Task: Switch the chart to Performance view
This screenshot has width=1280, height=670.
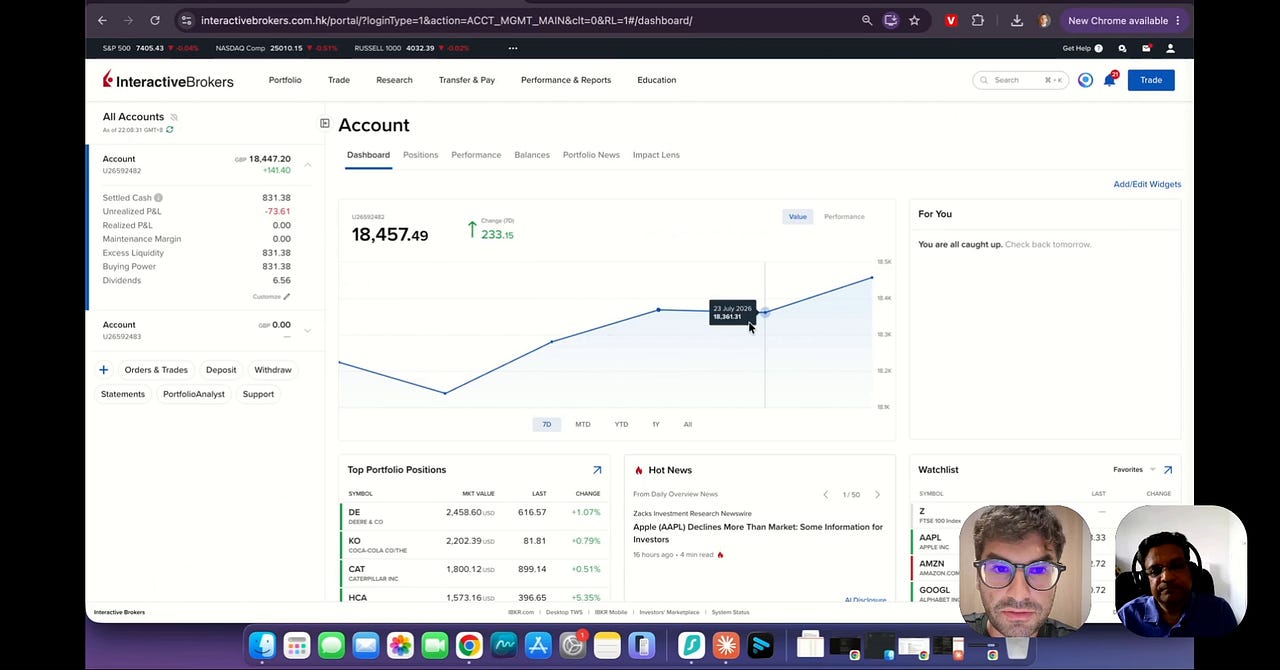Action: [x=844, y=216]
